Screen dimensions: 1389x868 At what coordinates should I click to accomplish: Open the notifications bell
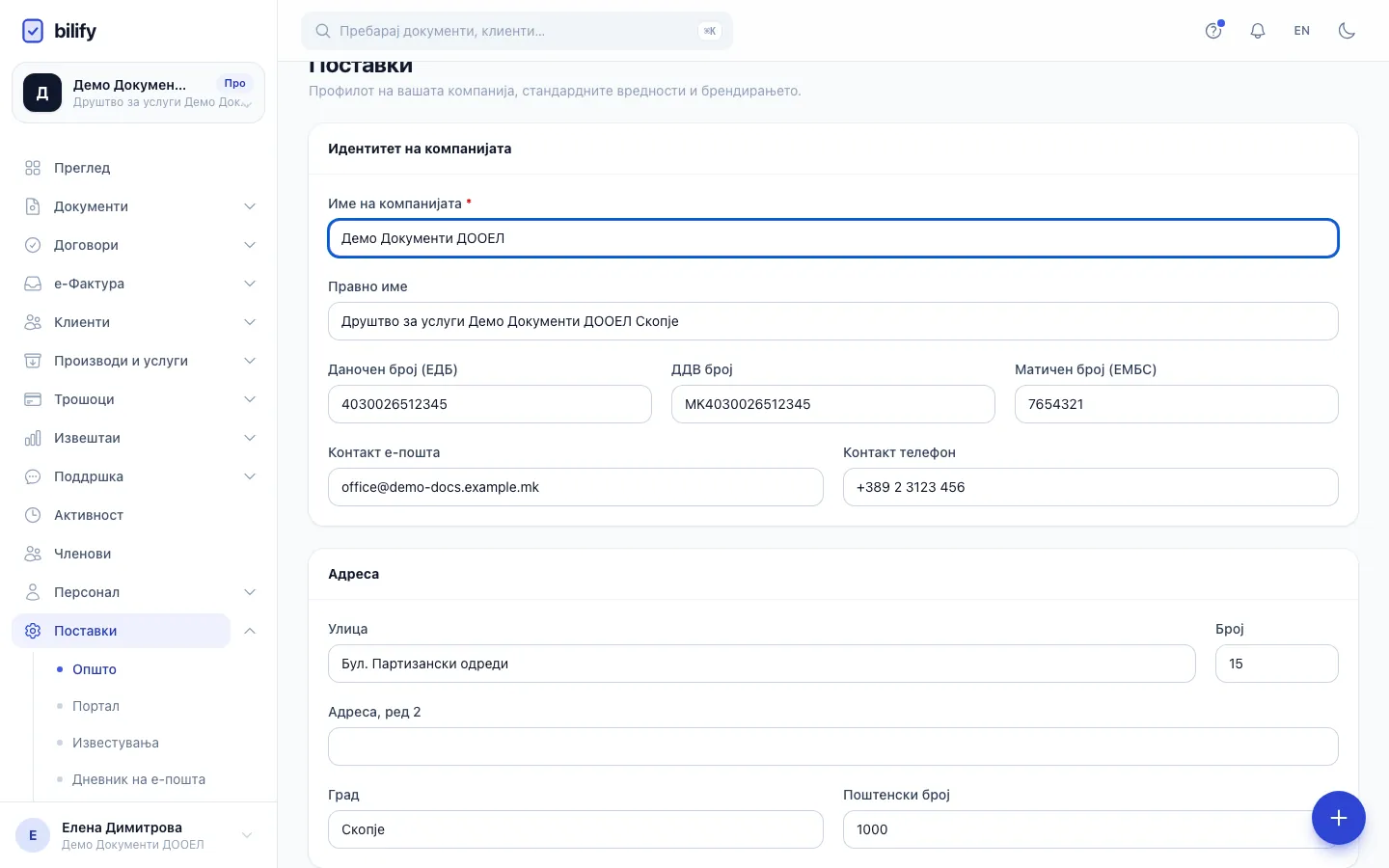pyautogui.click(x=1258, y=31)
